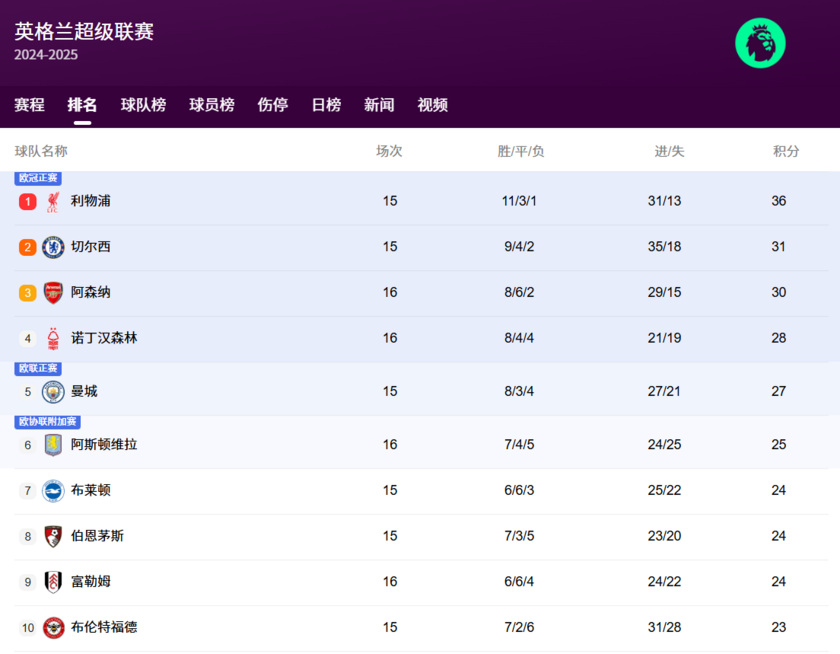Open the 球队榜 team stats tab
Viewport: 840px width, 654px height.
point(143,104)
